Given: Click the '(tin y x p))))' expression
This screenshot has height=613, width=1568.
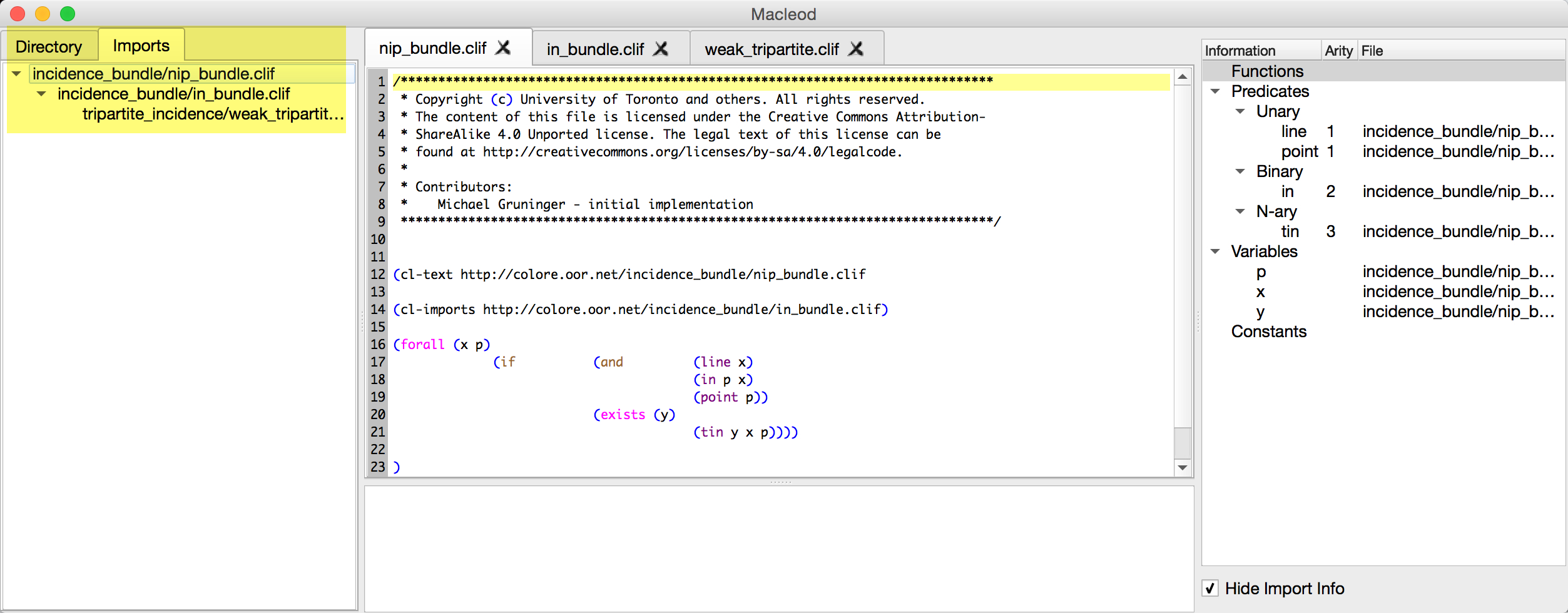Looking at the screenshot, I should 746,432.
